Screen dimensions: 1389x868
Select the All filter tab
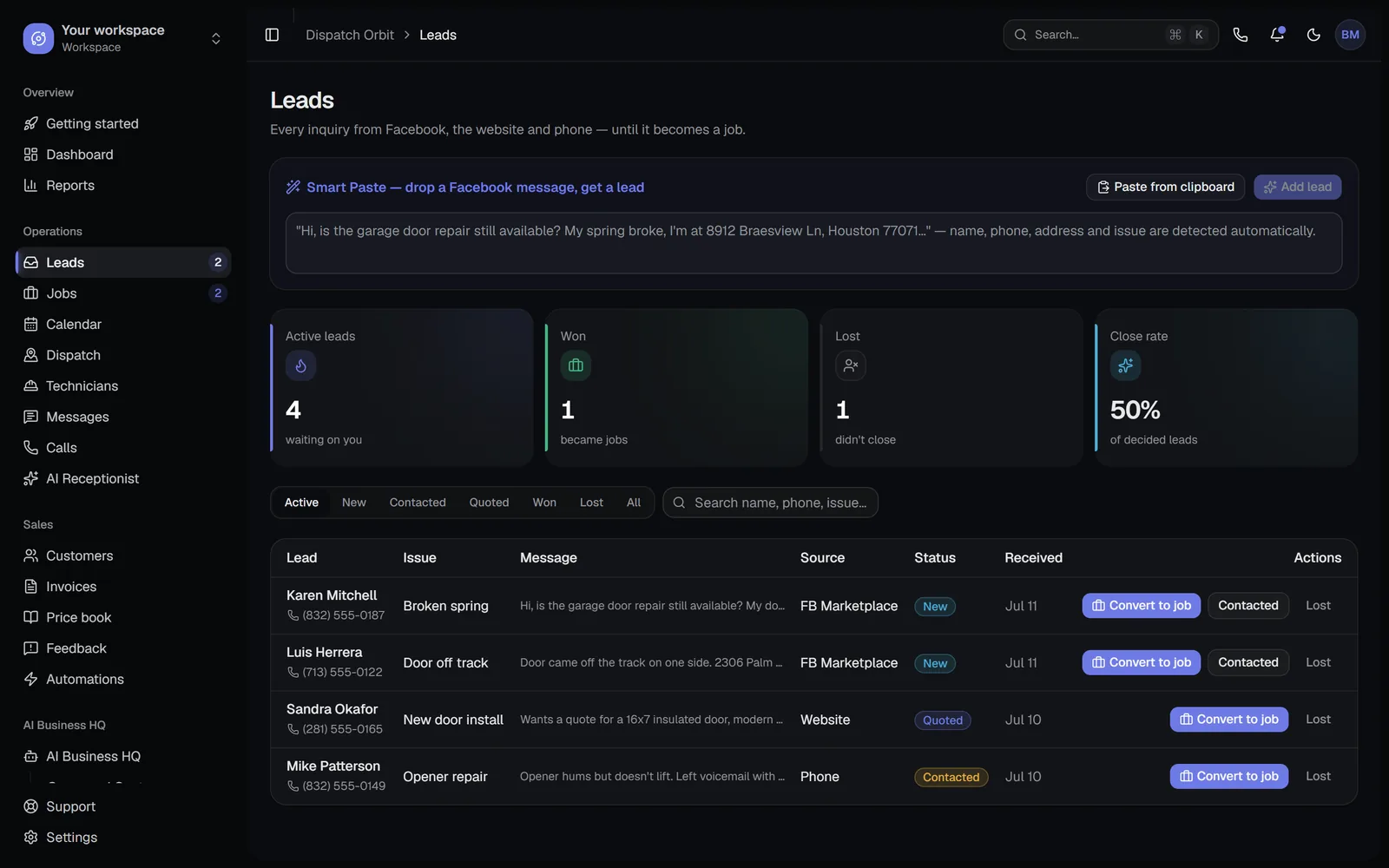[x=634, y=503]
